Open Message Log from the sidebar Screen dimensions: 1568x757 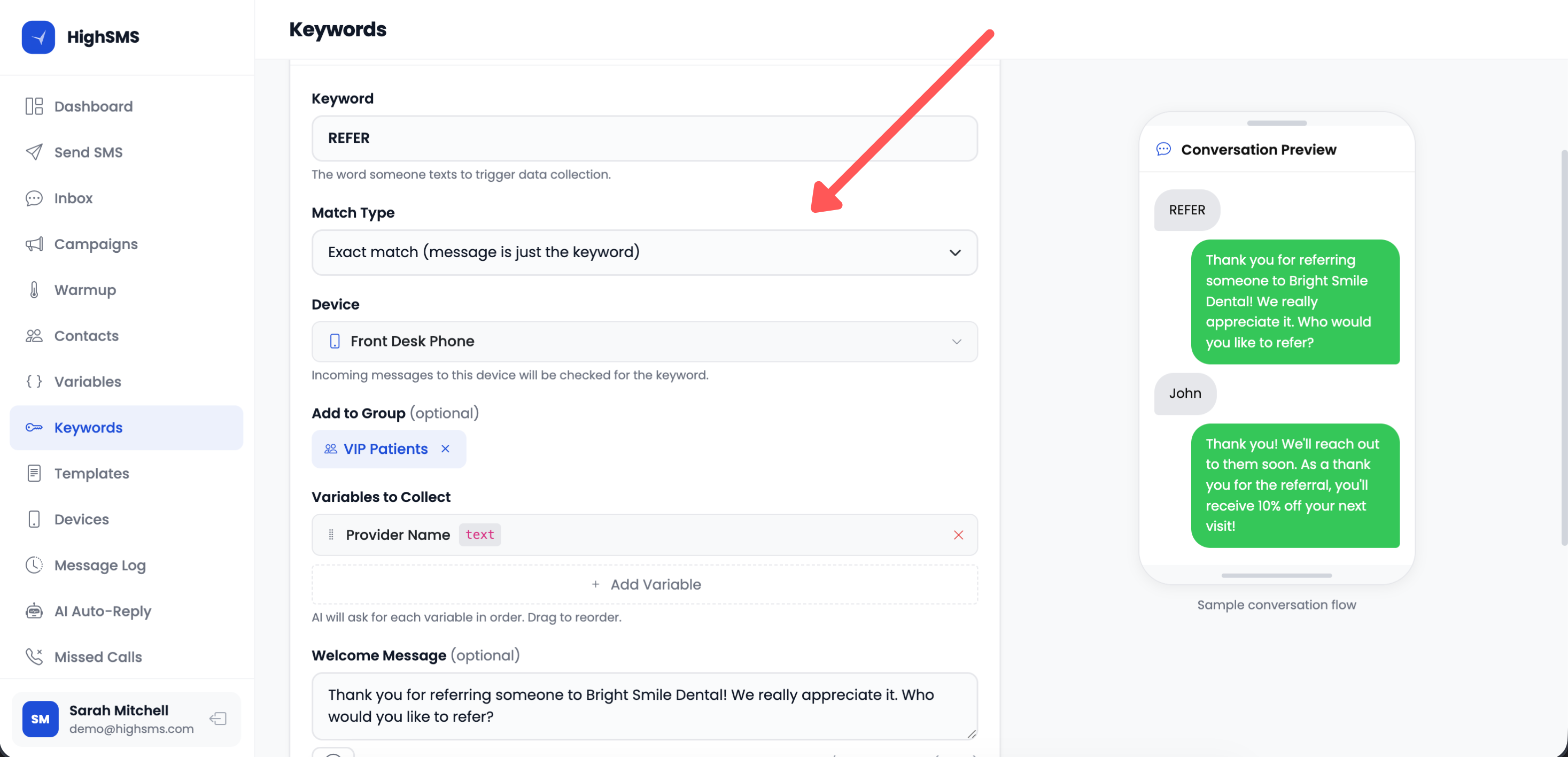[x=99, y=565]
